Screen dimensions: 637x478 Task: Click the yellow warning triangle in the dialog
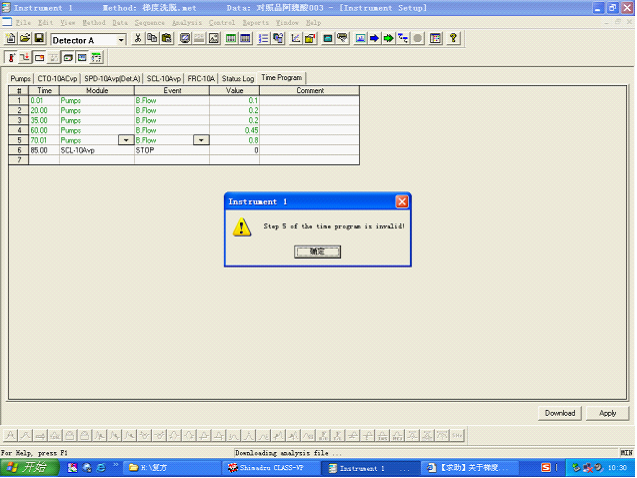[242, 227]
